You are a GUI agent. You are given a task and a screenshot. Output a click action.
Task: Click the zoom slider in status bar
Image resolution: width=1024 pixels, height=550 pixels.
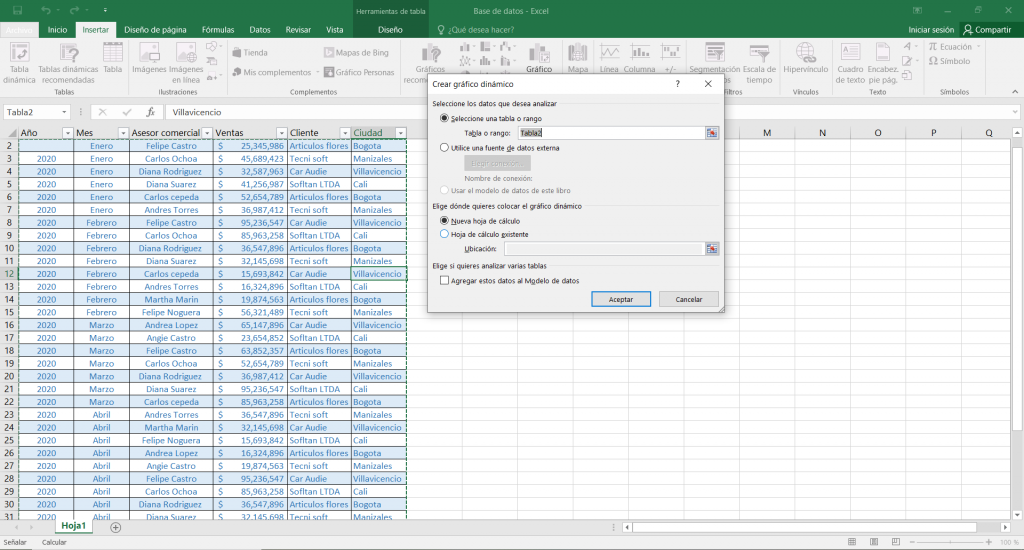click(950, 542)
